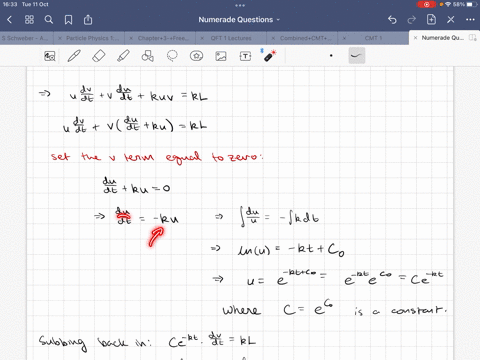Close the QFT 1 Lectures tab
This screenshot has height=360, width=480.
click(202, 38)
